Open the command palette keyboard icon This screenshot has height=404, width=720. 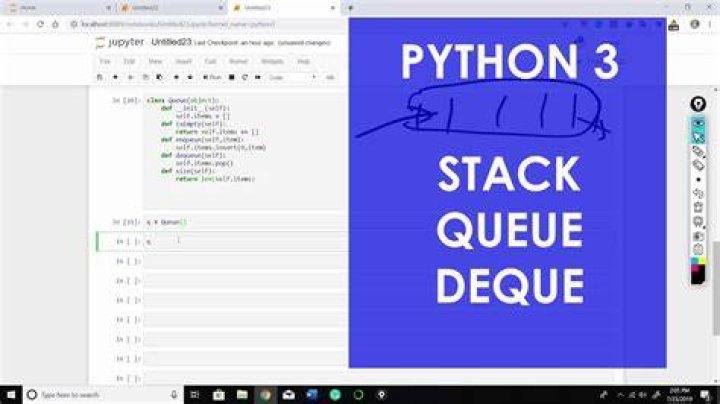(330, 77)
